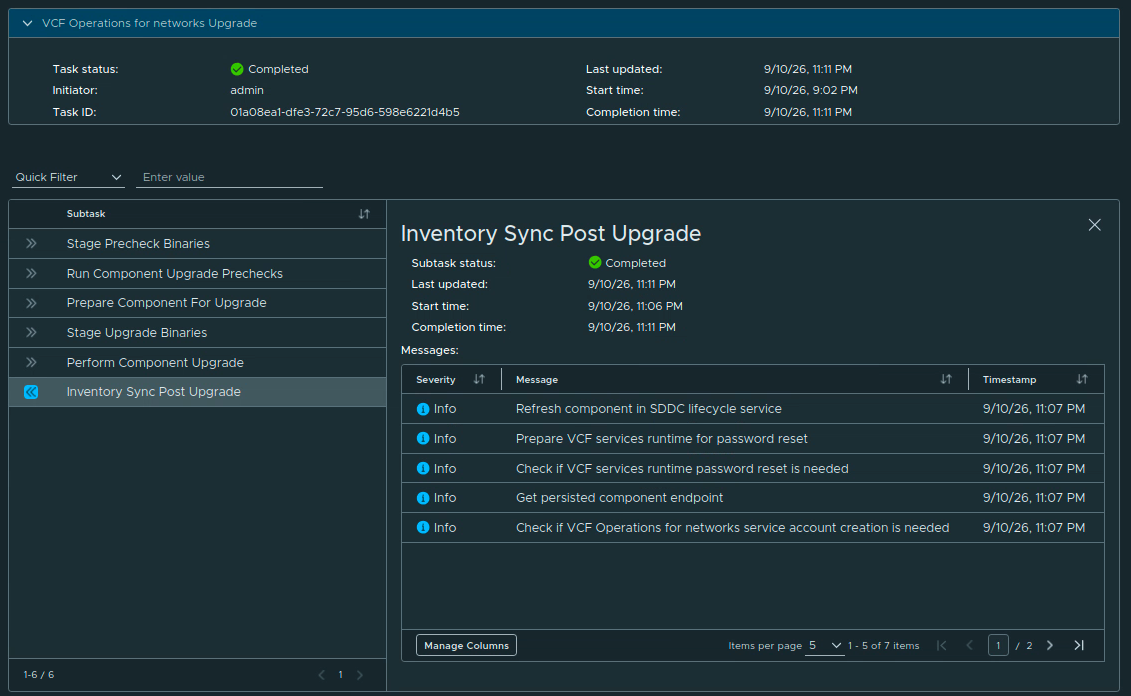Image resolution: width=1131 pixels, height=696 pixels.
Task: Close the Inventory Sync Post Upgrade detail panel
Action: pyautogui.click(x=1094, y=225)
